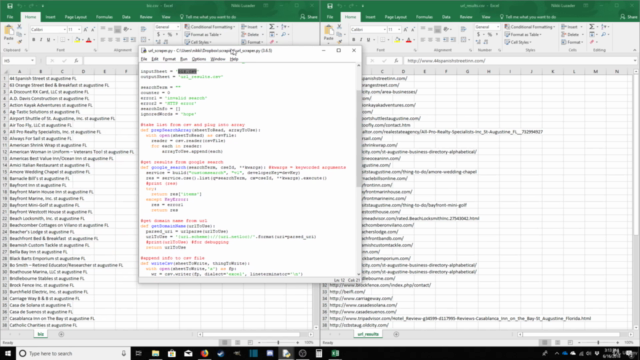
Task: Select the url_results sheet tab
Action: coord(368,334)
